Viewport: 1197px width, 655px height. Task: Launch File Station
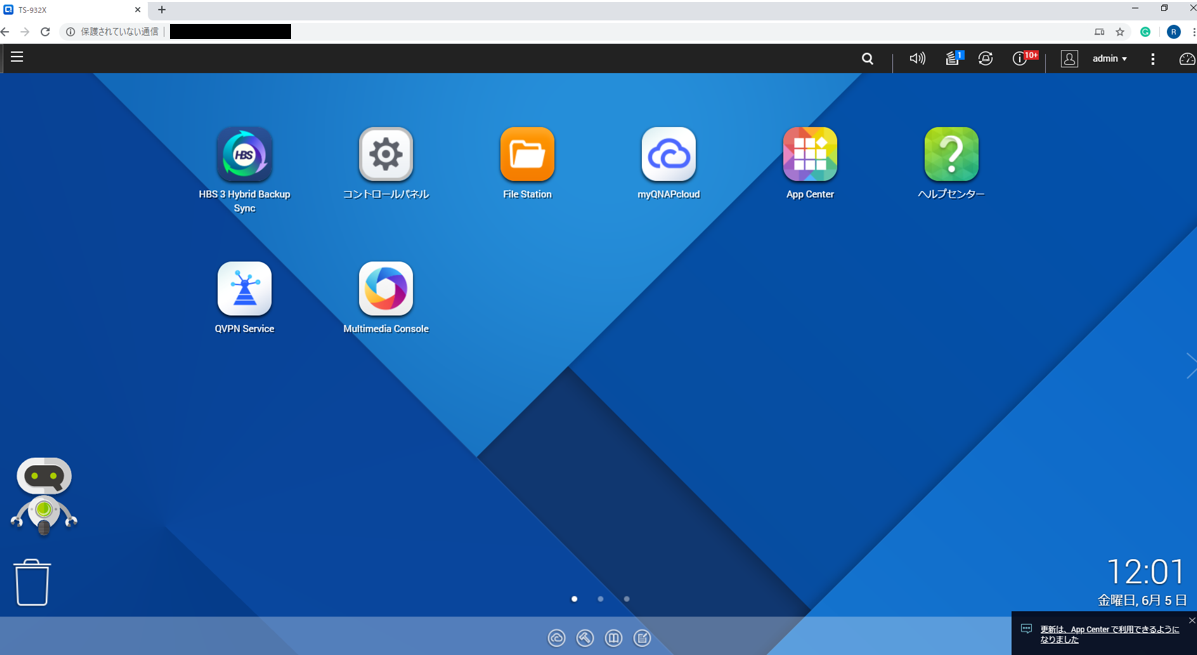click(527, 155)
